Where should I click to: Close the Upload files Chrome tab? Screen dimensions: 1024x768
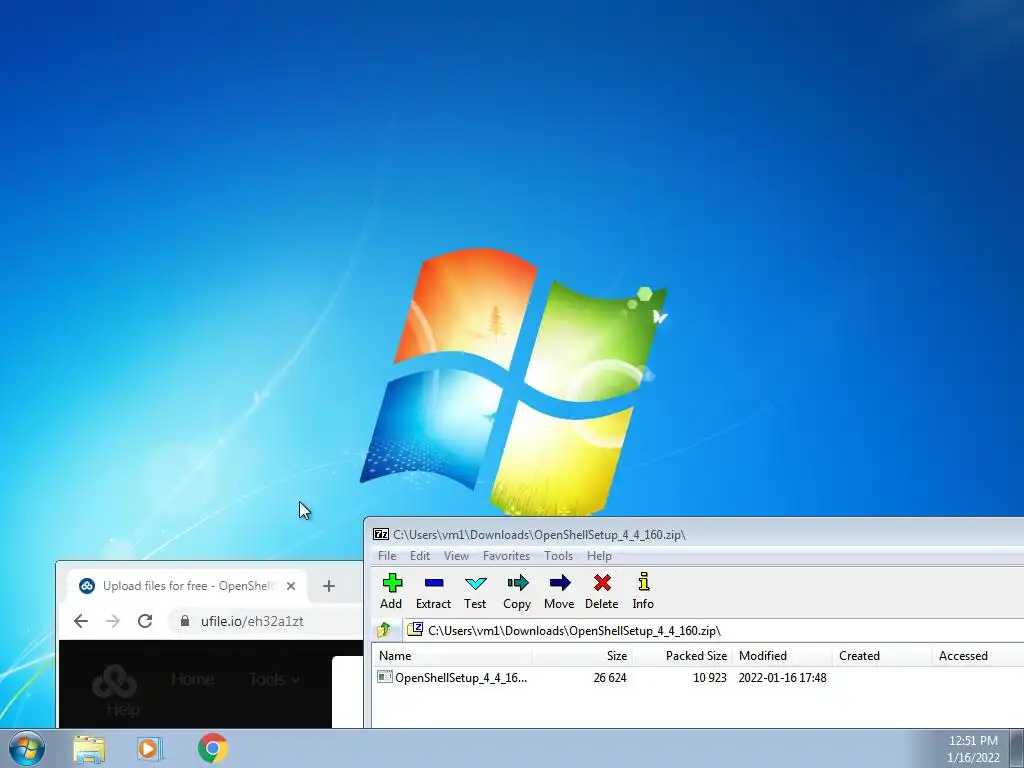(x=291, y=586)
